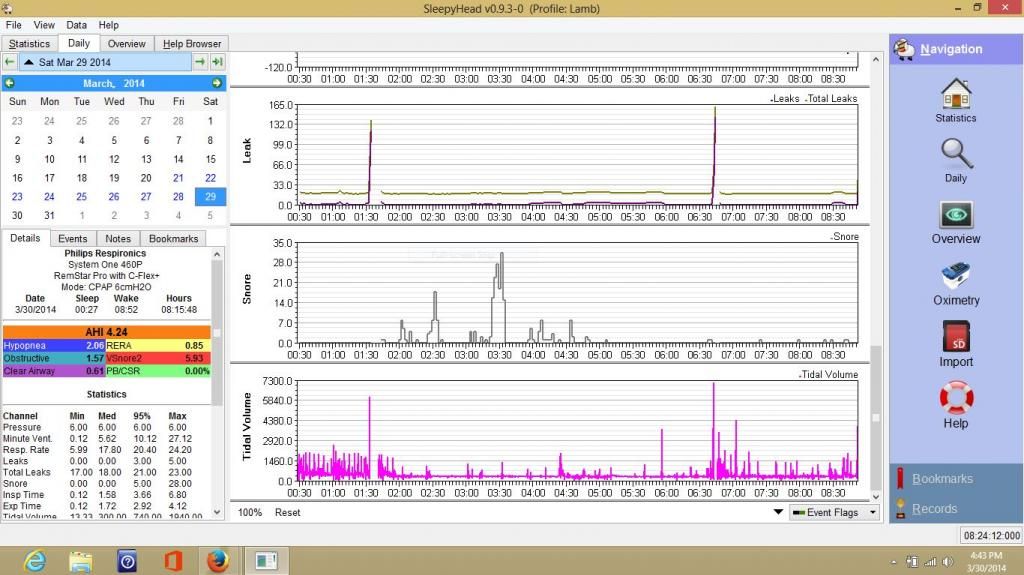Show previous month in calendar
This screenshot has height=575, width=1024.
click(x=9, y=83)
